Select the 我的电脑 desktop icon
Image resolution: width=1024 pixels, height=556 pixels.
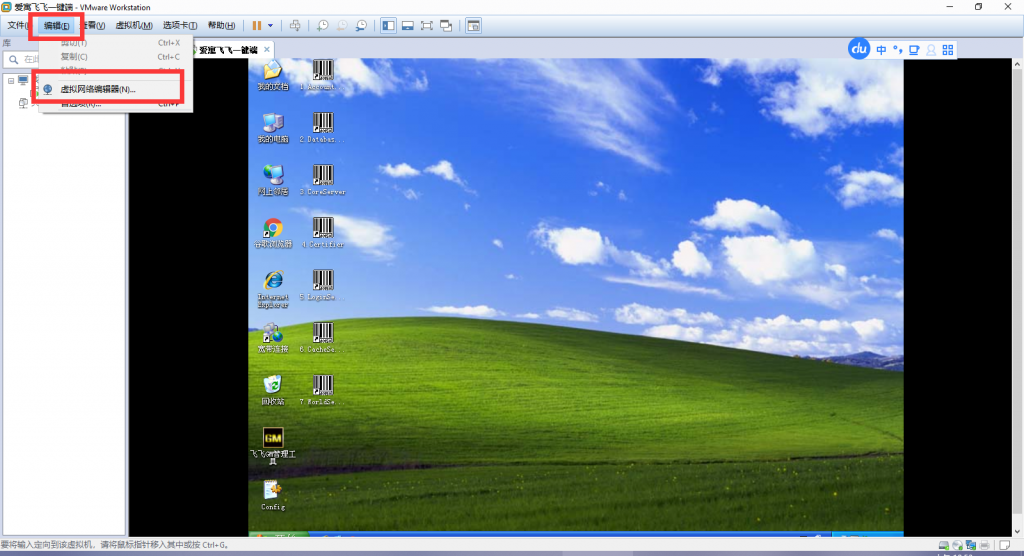point(273,127)
